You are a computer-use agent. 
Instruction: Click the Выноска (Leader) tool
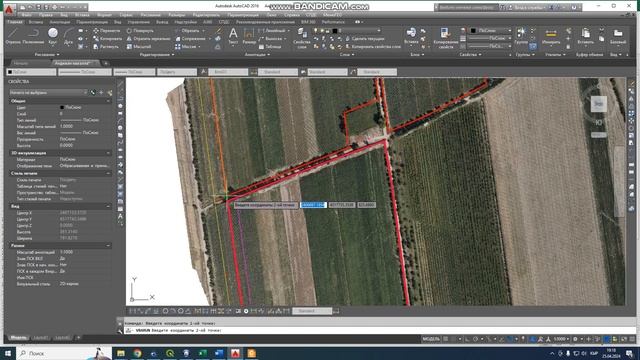(271, 39)
